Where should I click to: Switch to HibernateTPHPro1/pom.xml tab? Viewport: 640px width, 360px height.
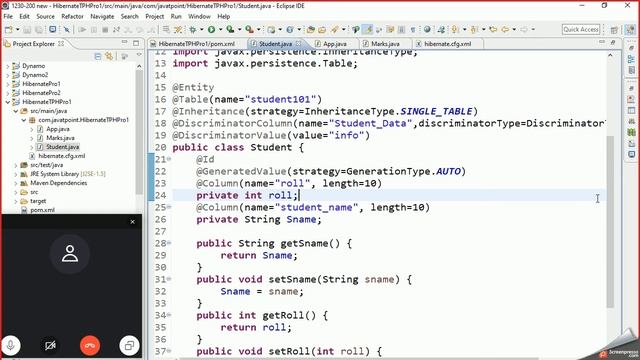(196, 44)
